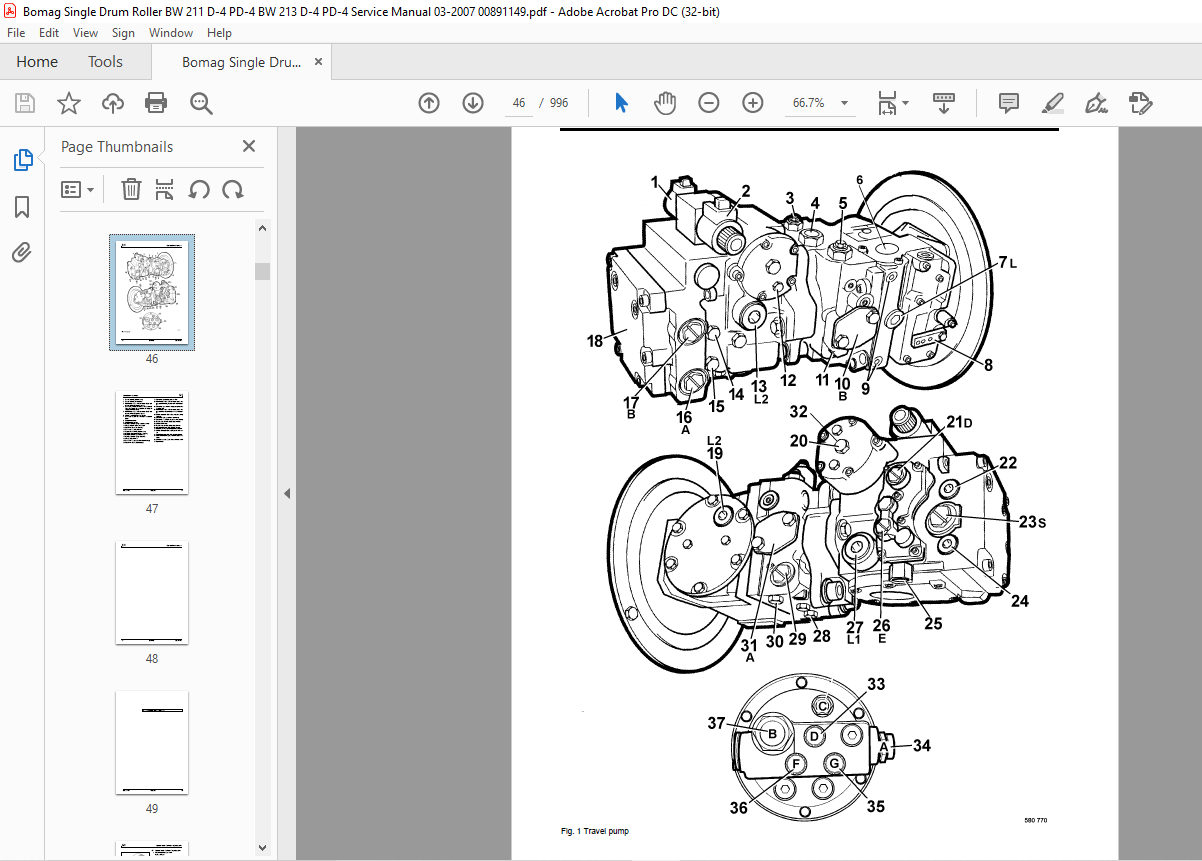Open the thumbnails options dropdown menu

78,189
